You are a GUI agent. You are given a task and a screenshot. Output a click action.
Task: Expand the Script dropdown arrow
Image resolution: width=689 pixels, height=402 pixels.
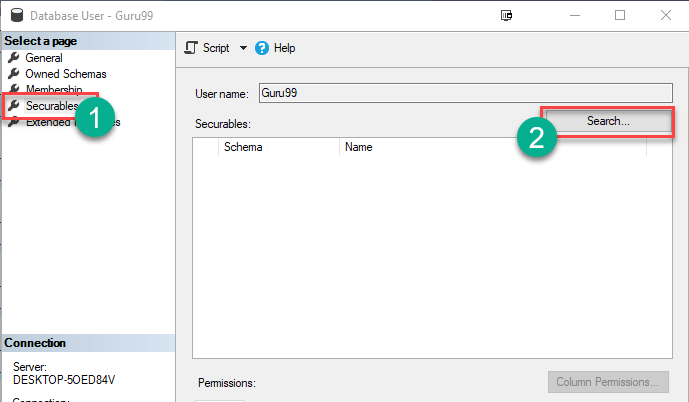point(243,48)
